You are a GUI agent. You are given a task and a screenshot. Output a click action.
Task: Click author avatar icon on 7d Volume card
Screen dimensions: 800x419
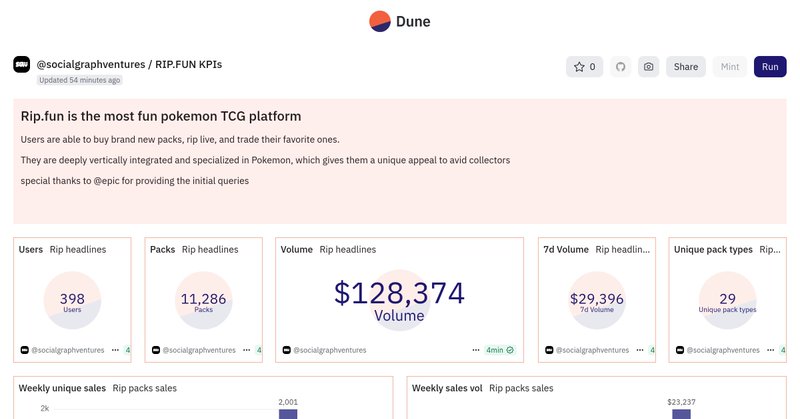[x=549, y=350]
